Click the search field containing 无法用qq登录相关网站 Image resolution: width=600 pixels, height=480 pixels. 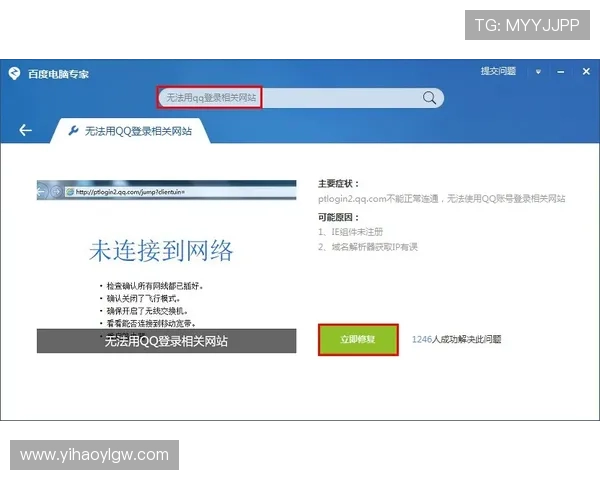tap(301, 98)
